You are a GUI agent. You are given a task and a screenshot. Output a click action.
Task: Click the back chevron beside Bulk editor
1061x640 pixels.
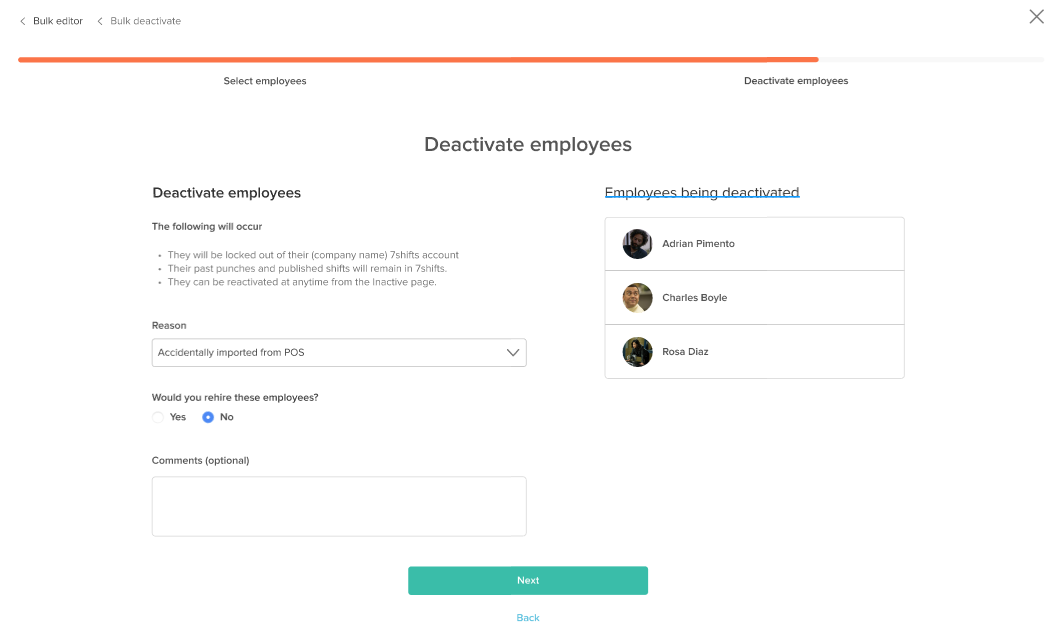(x=24, y=20)
